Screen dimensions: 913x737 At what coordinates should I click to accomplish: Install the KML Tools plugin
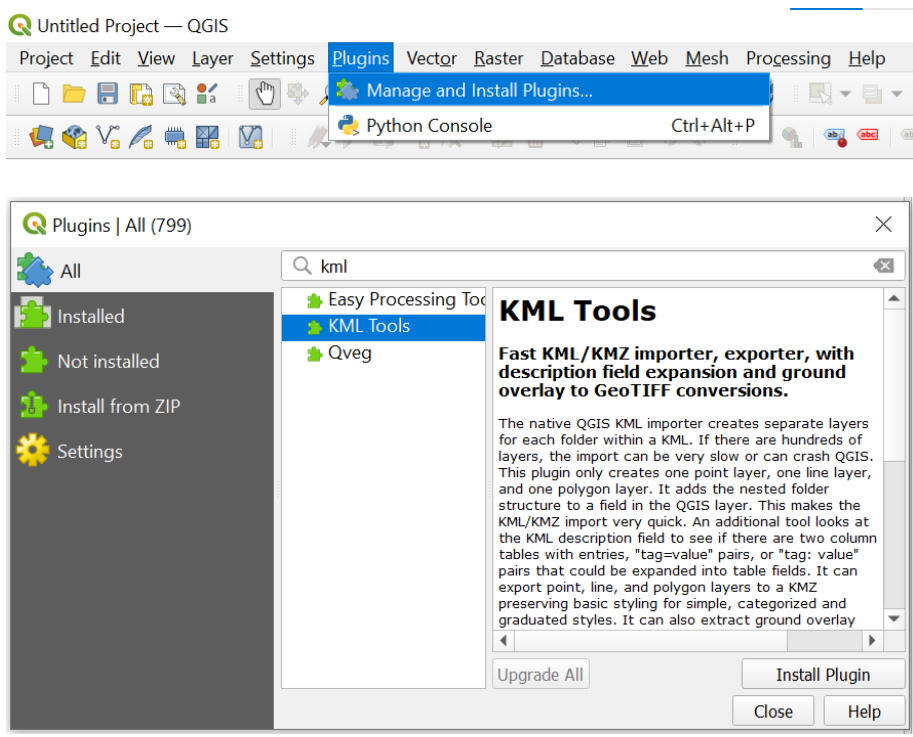(823, 674)
